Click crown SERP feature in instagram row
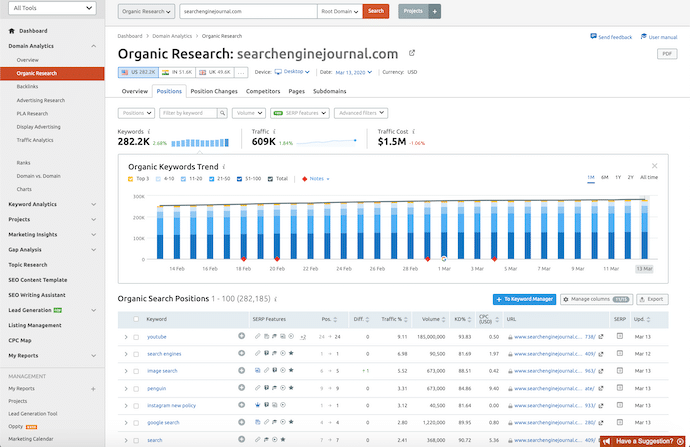The width and height of the screenshot is (690, 447). tap(257, 405)
